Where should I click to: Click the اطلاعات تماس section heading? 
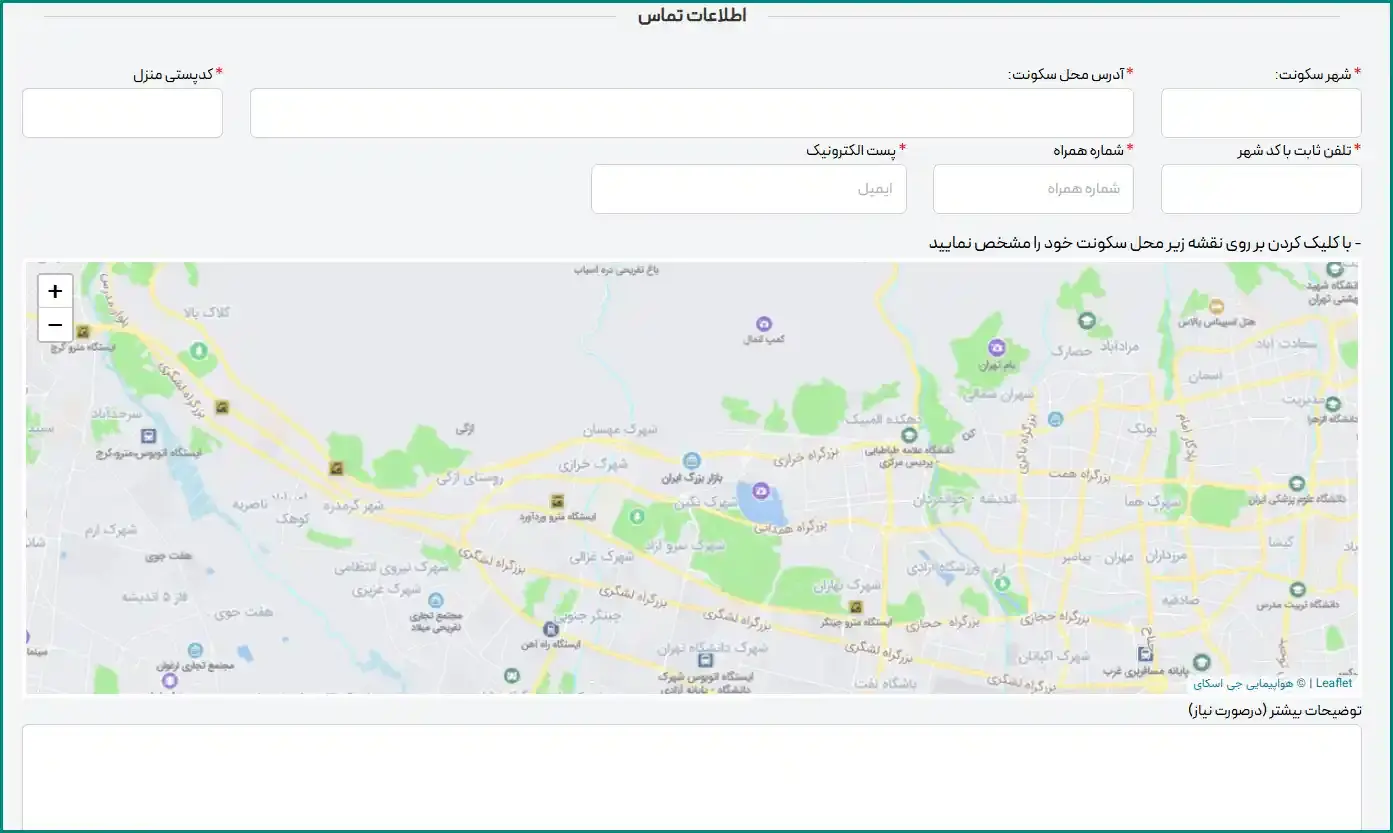[x=692, y=16]
